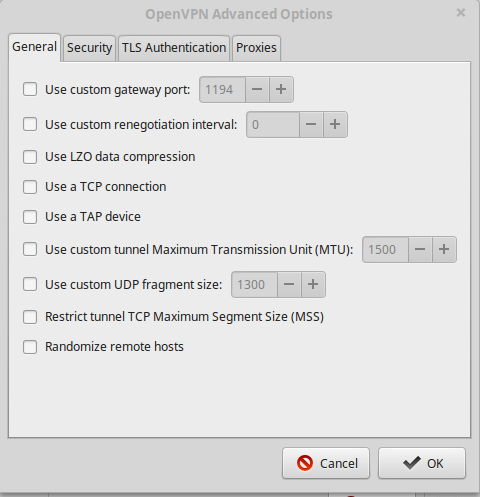Open the TLS Authentication tab
Viewport: 480px width, 497px height.
click(x=174, y=48)
